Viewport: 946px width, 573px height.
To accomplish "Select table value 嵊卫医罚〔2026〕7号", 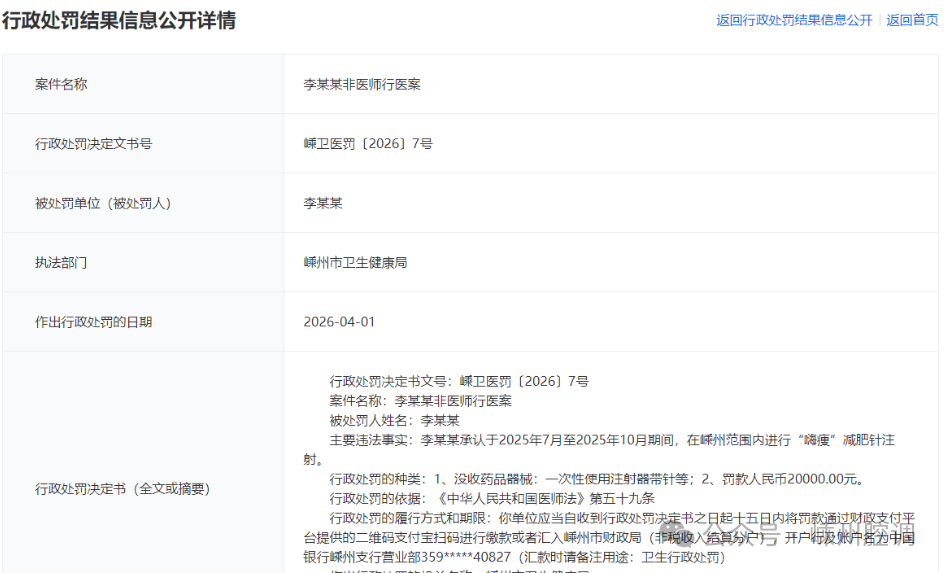I will pos(368,144).
